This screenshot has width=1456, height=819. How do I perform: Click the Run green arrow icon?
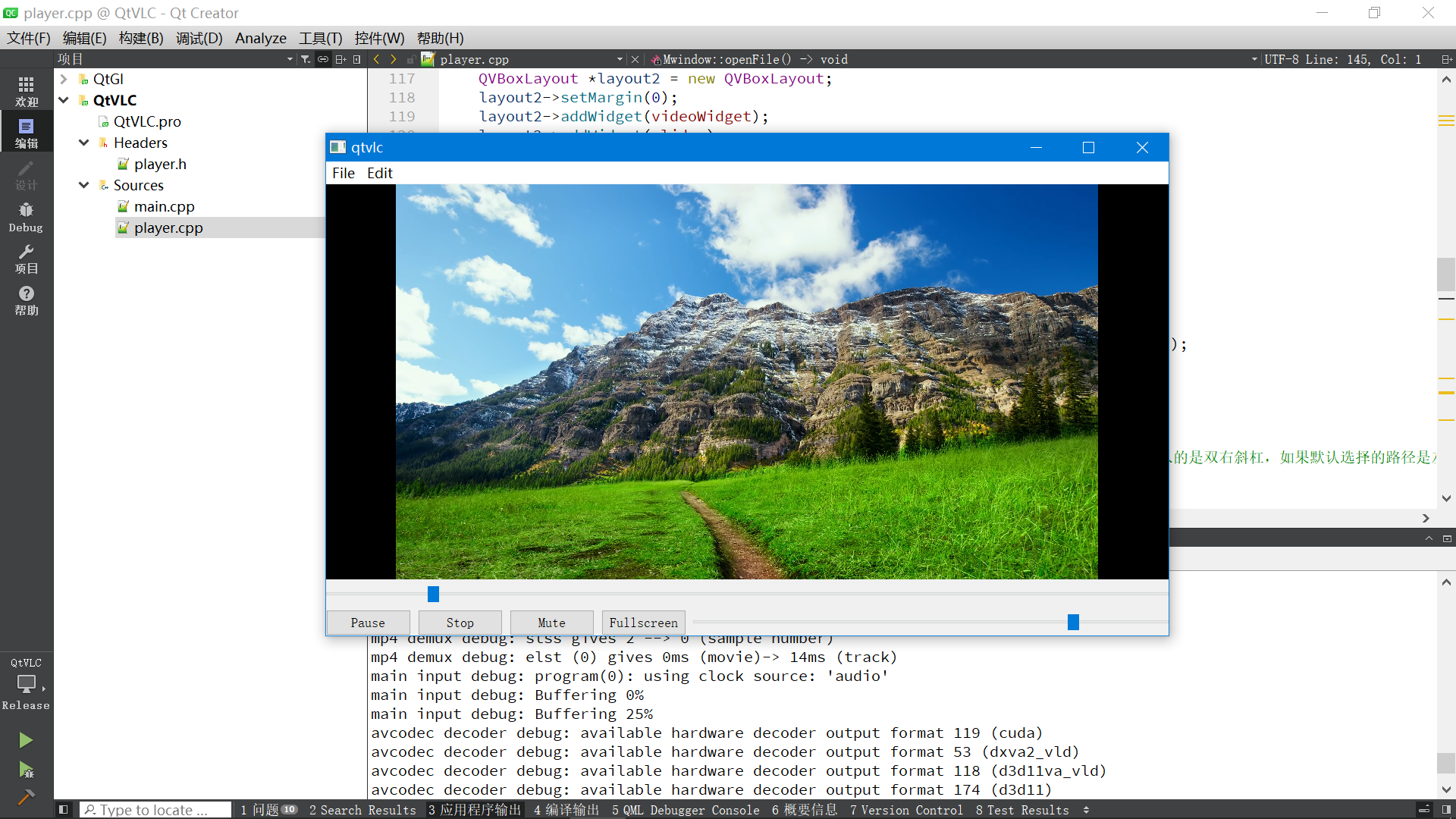click(26, 741)
